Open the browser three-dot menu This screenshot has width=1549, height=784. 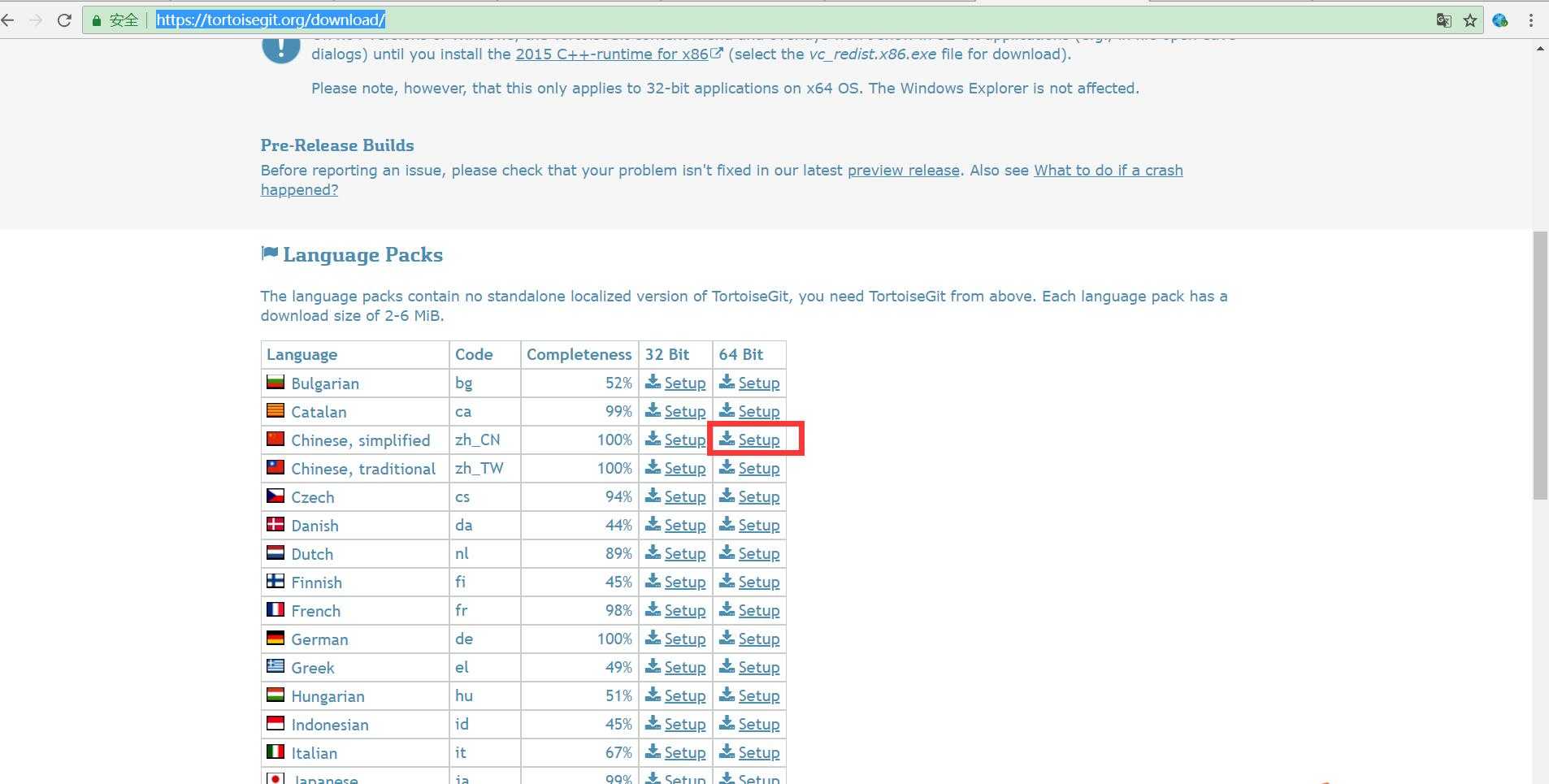1531,20
